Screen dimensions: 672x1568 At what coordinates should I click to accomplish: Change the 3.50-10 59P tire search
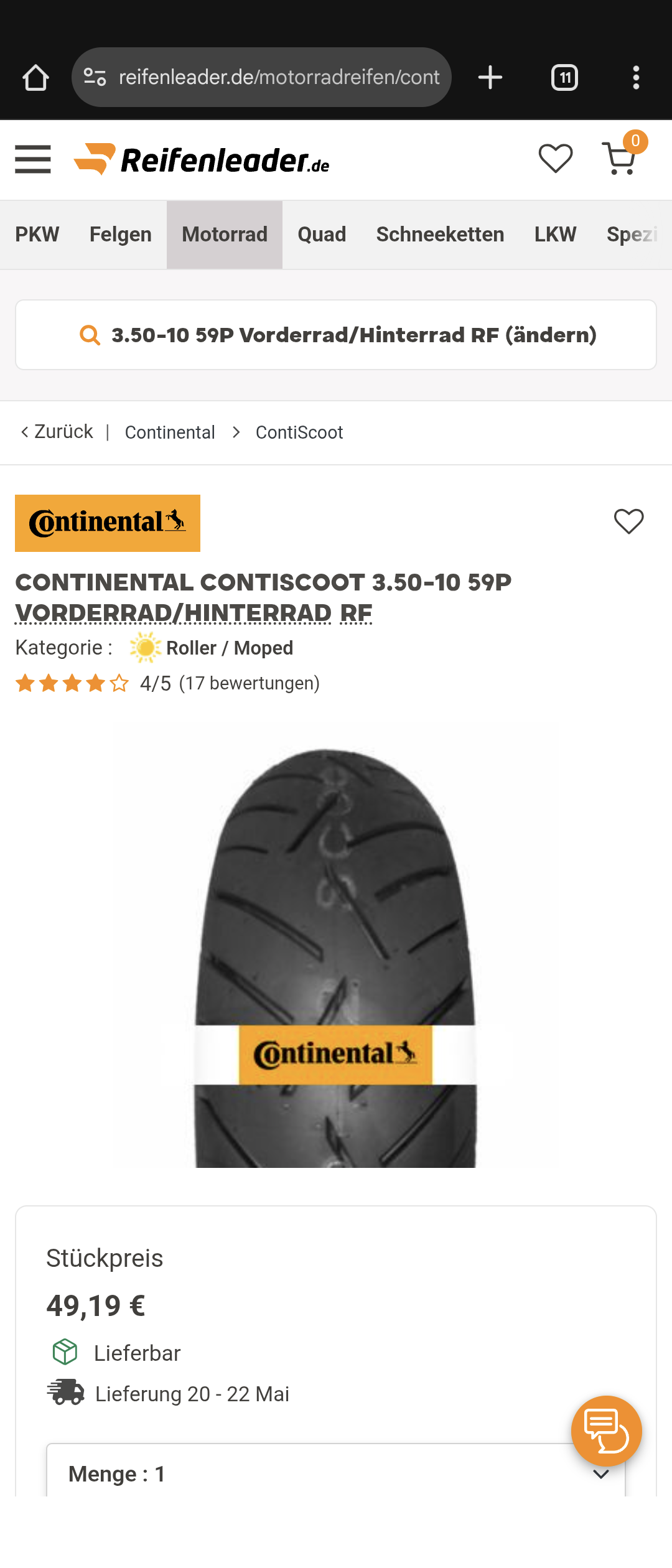coord(336,335)
